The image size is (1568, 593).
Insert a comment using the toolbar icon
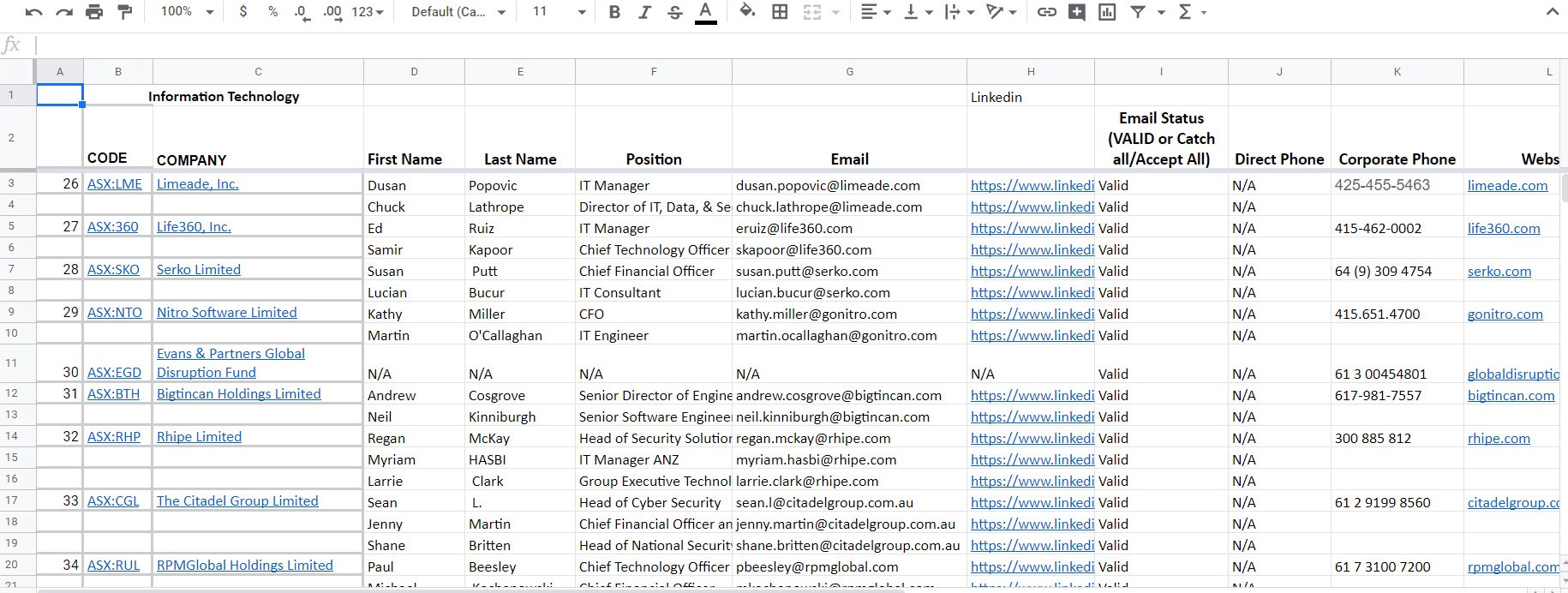tap(1077, 12)
